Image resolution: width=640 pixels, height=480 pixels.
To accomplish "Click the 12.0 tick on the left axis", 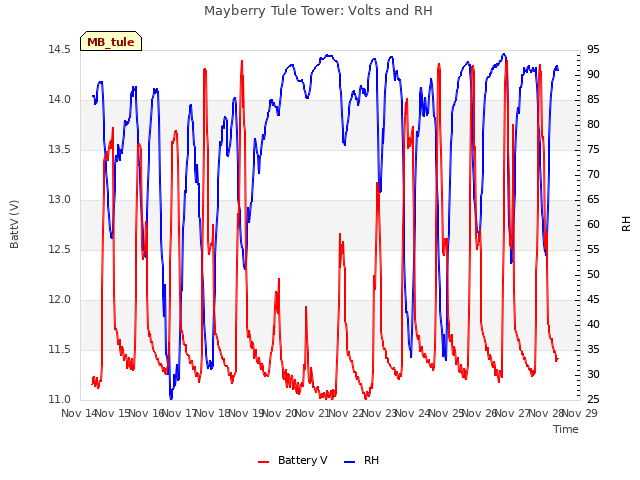I will tap(59, 300).
